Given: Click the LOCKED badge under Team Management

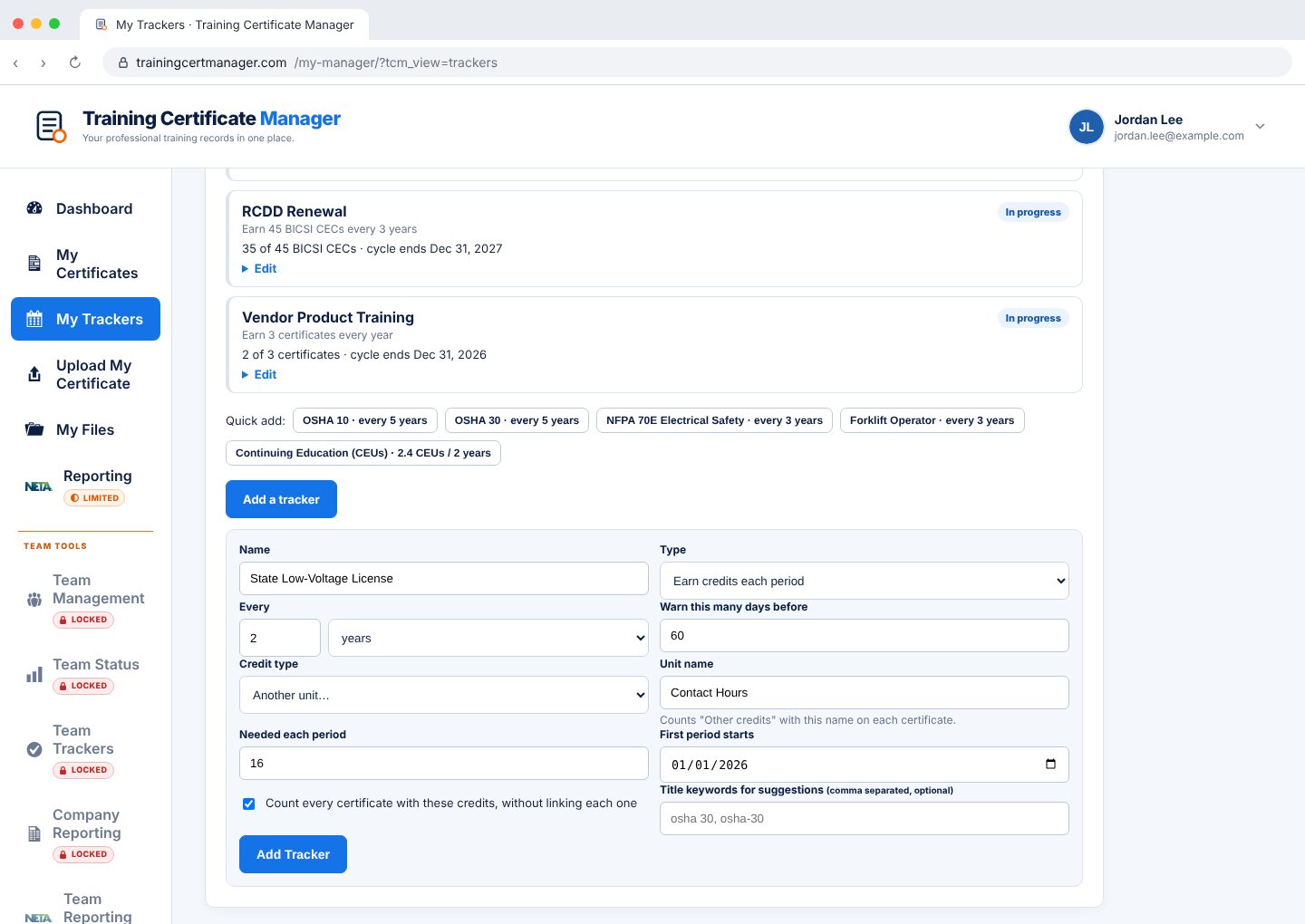Looking at the screenshot, I should (x=83, y=620).
